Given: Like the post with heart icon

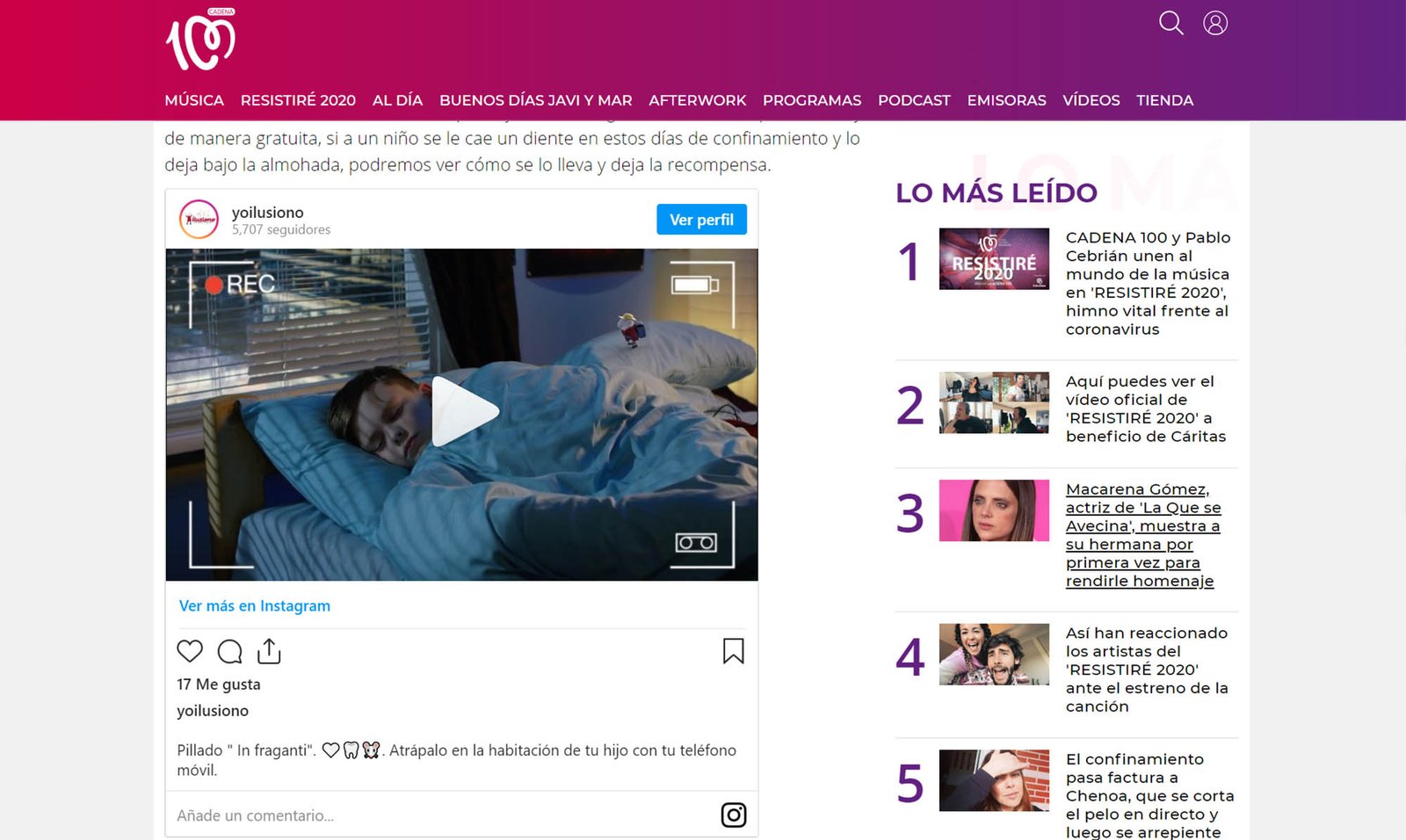Looking at the screenshot, I should (190, 651).
